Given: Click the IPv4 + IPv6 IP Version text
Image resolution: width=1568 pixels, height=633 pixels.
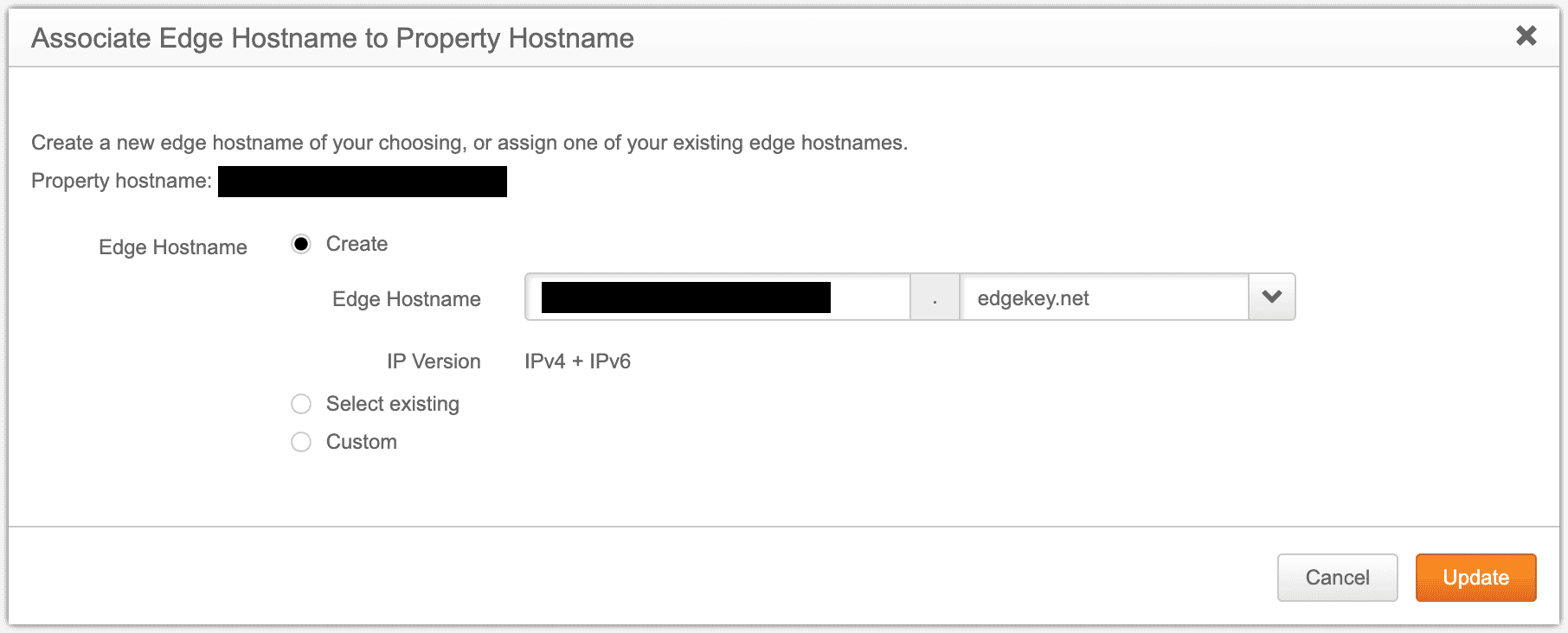Looking at the screenshot, I should tap(578, 361).
